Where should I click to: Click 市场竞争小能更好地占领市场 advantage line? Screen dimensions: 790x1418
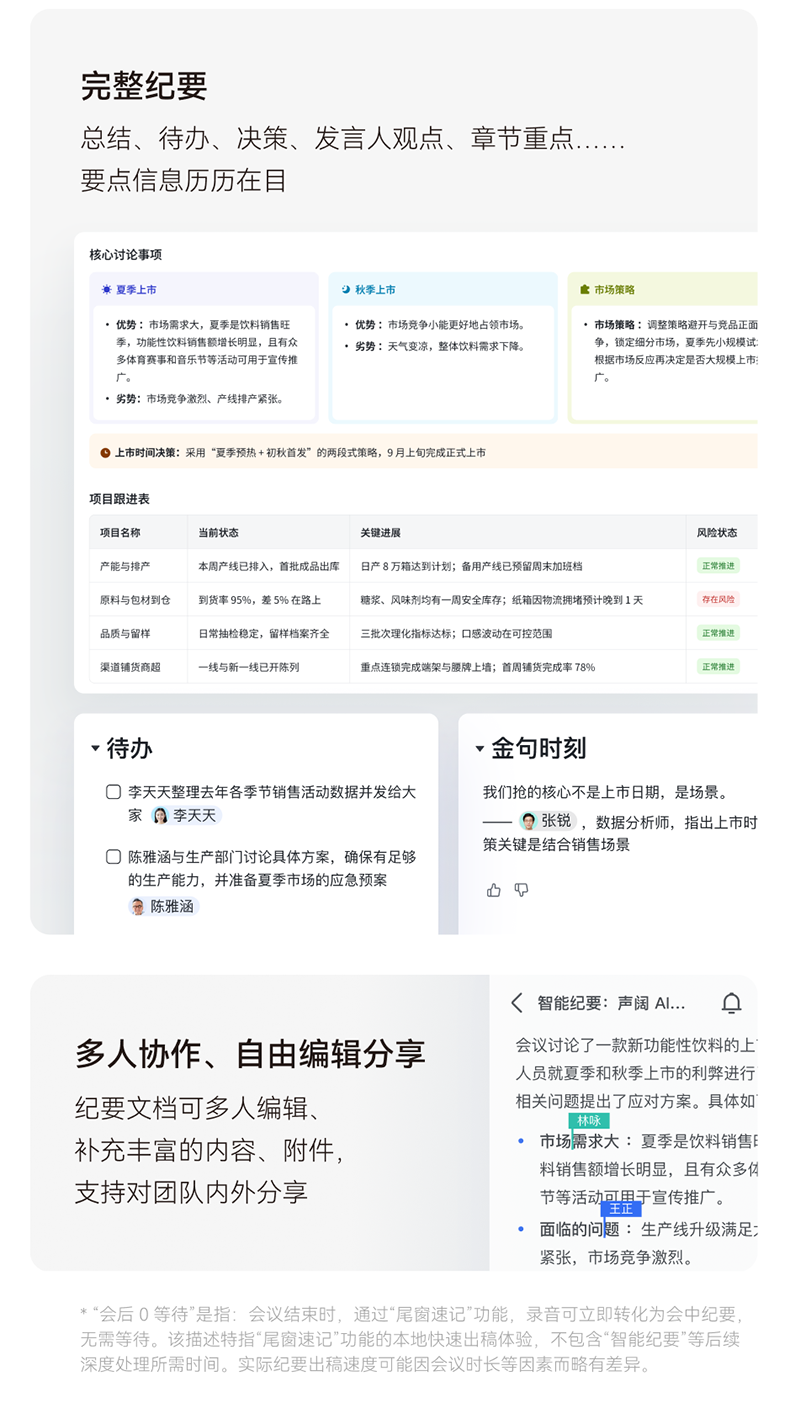[x=440, y=325]
